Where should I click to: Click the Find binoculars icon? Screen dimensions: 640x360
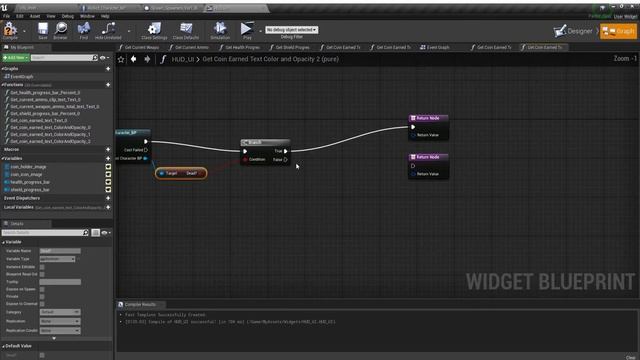click(84, 29)
